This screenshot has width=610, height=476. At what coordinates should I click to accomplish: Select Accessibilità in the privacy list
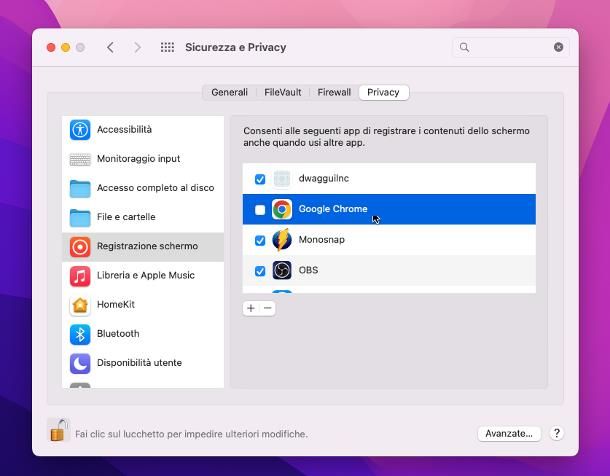pyautogui.click(x=124, y=130)
